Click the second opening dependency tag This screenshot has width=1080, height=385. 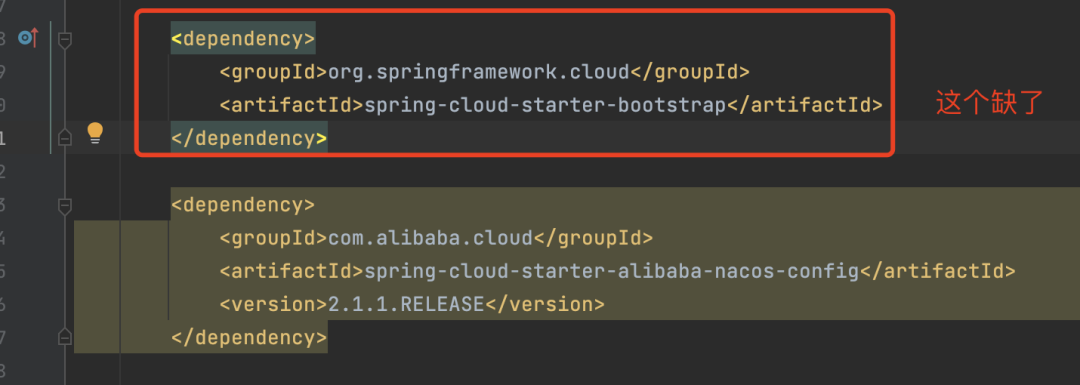[x=243, y=205]
